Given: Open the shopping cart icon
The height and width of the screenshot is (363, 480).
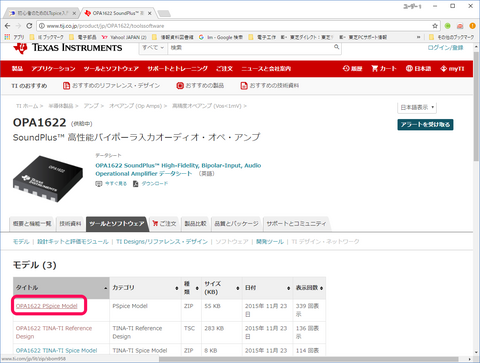Looking at the screenshot, I should (375, 68).
